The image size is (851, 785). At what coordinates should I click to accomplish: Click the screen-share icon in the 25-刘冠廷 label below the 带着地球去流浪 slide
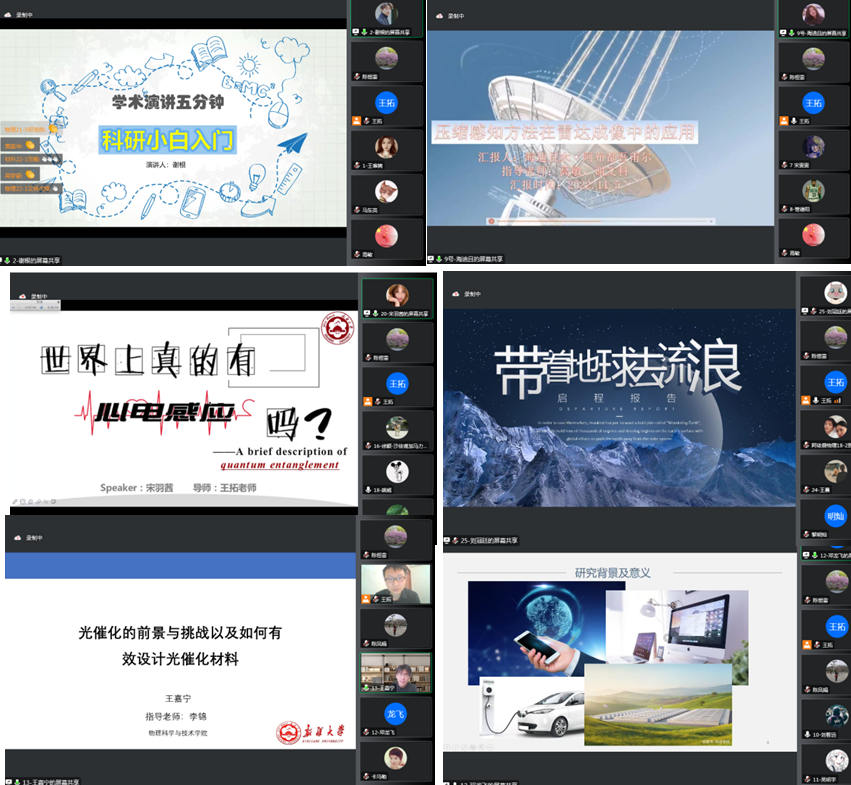click(x=447, y=540)
